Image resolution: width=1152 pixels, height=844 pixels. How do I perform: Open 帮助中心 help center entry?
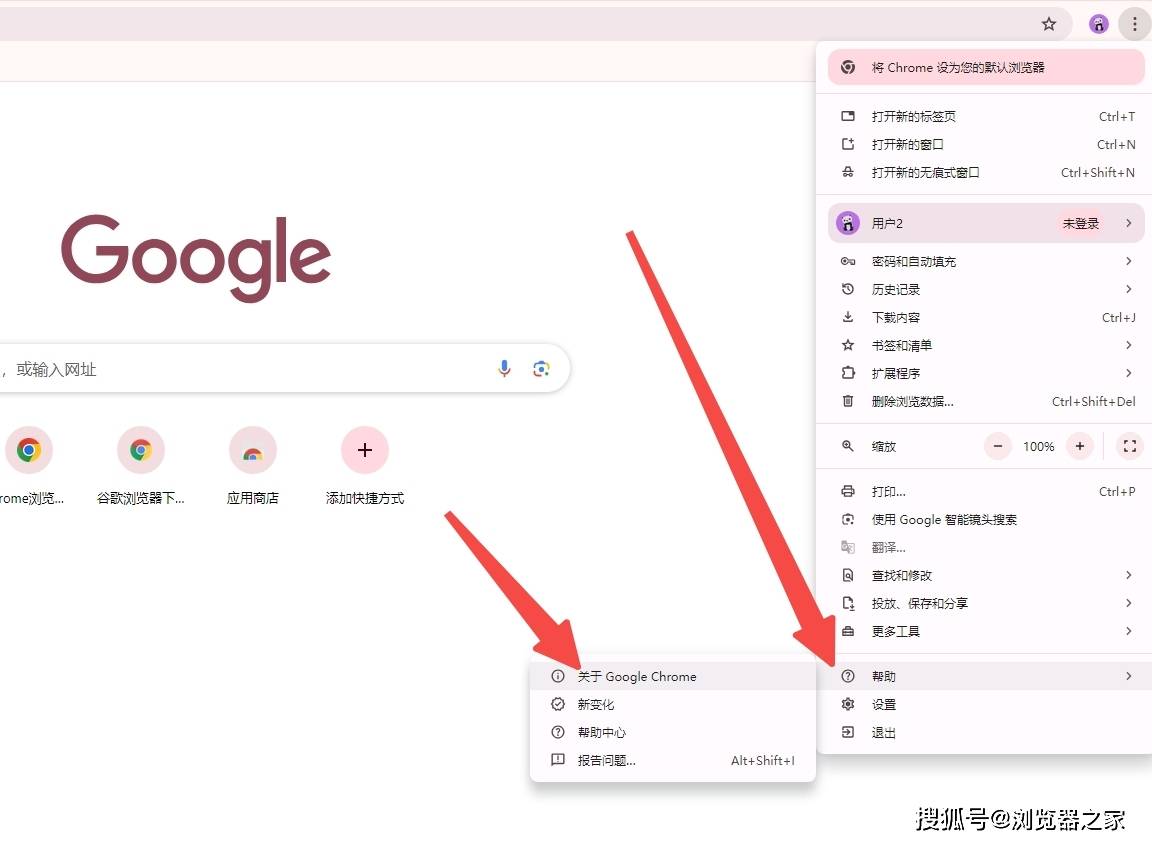pyautogui.click(x=673, y=732)
